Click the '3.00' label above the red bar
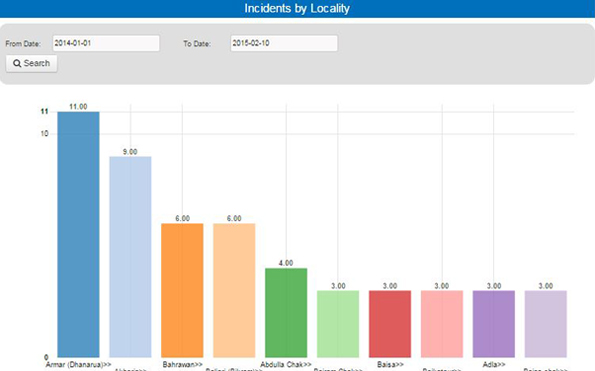595x371 pixels. [390, 286]
